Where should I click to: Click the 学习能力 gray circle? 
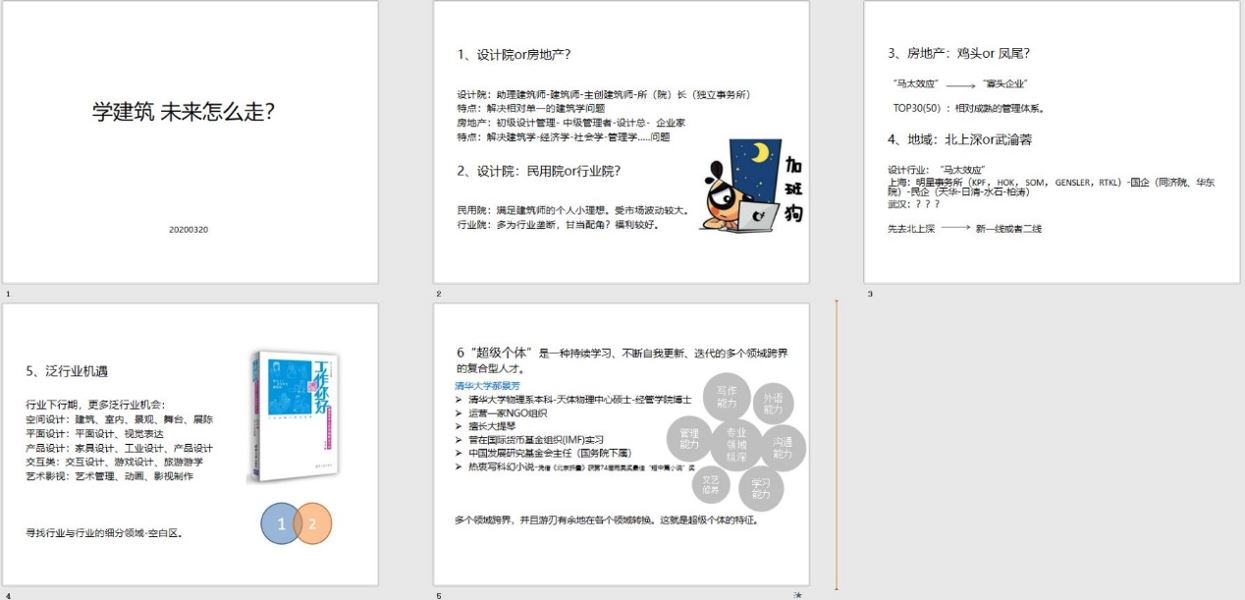pos(760,488)
